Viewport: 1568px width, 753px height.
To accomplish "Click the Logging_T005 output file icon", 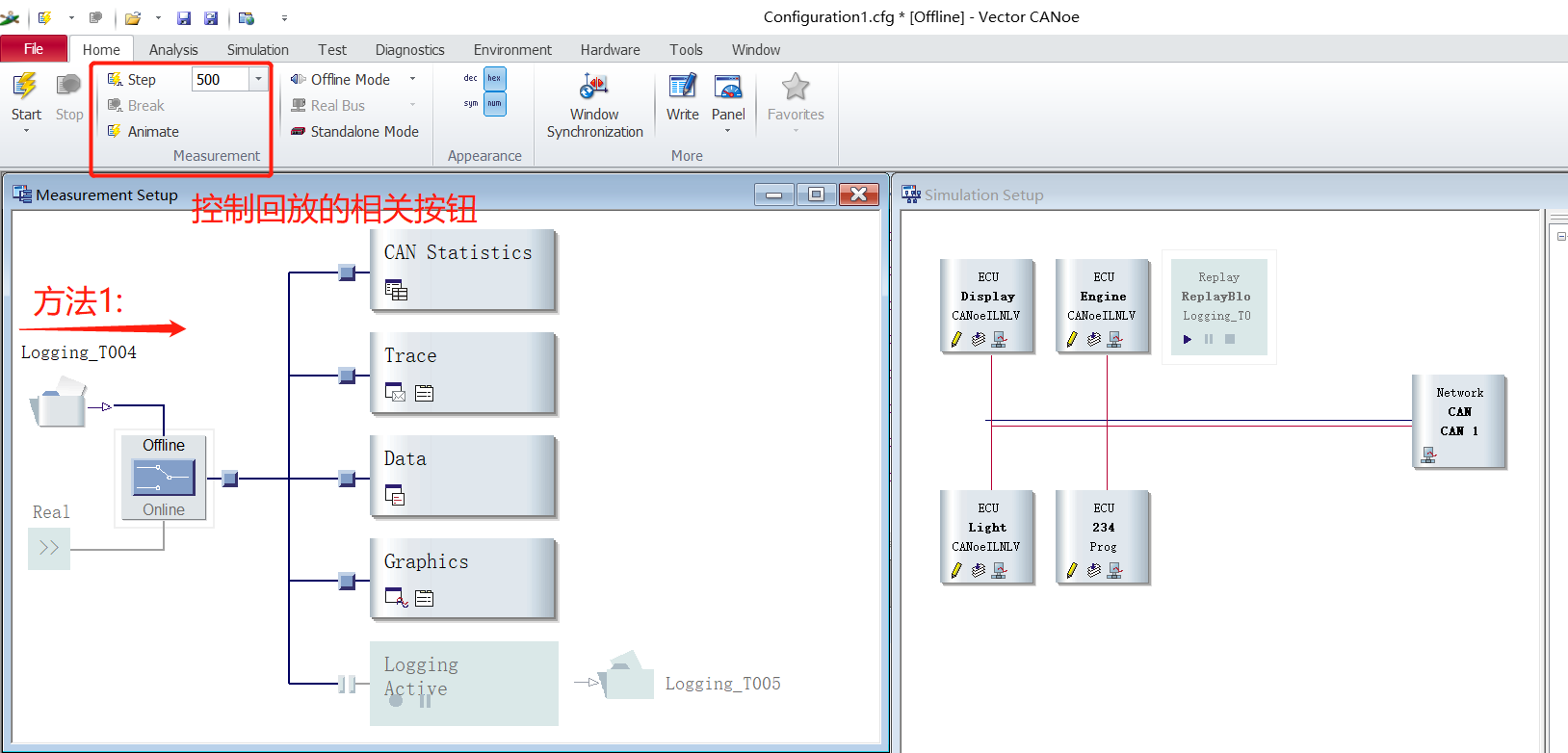I will [x=628, y=676].
